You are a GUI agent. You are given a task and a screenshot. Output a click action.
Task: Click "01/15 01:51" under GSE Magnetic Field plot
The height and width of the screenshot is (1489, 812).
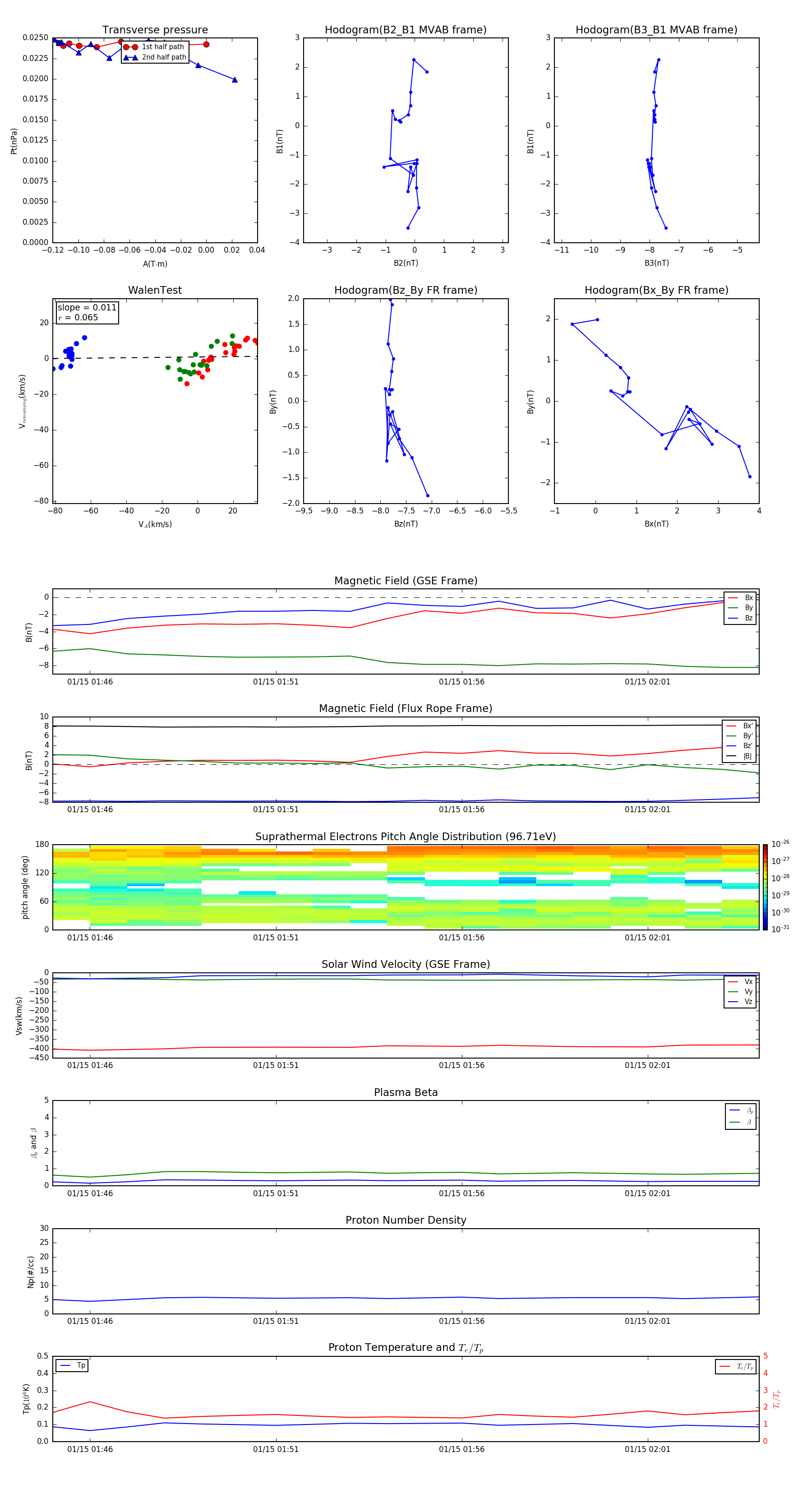[276, 682]
